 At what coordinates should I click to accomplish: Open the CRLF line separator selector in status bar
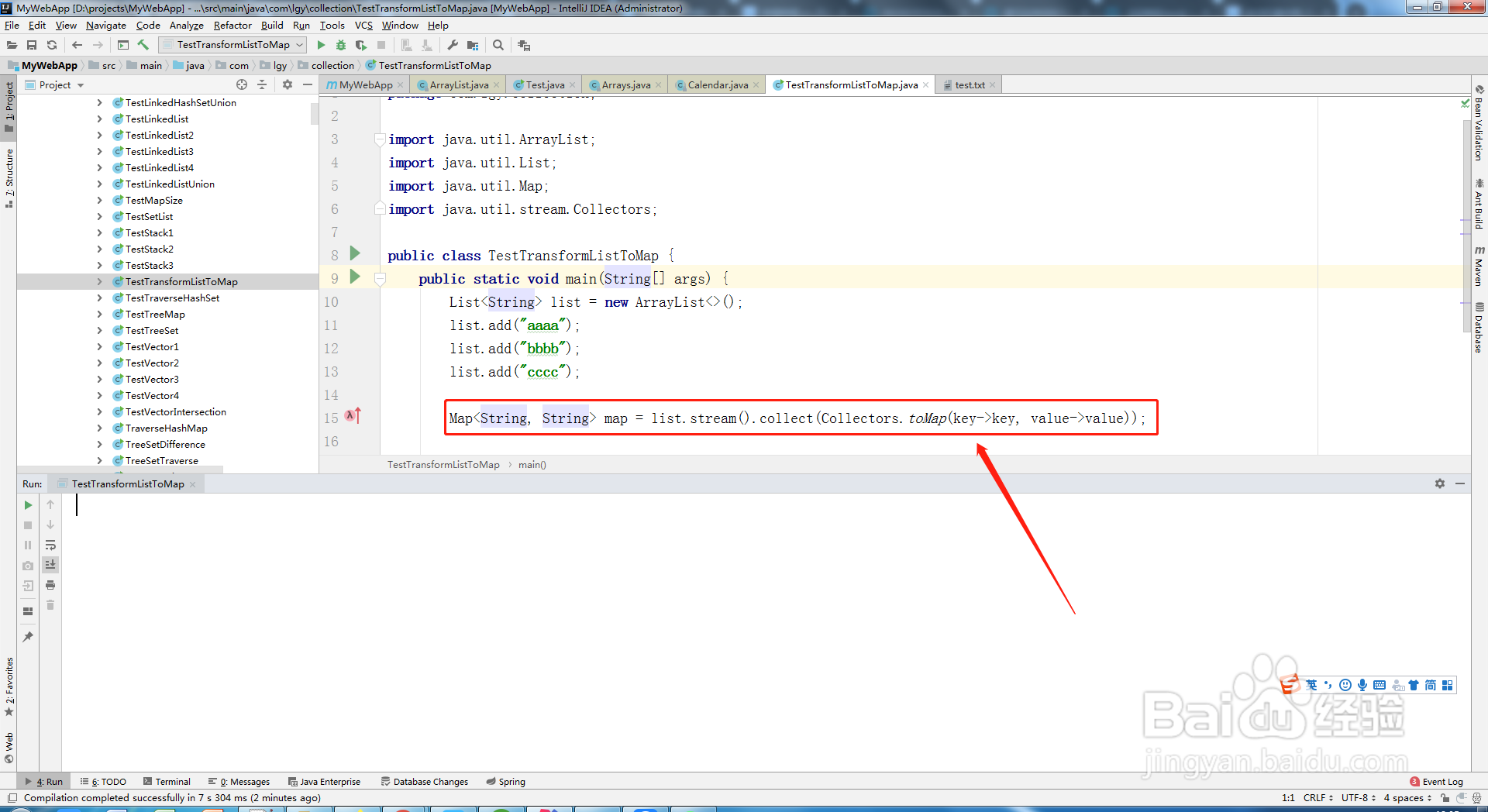[x=1317, y=798]
